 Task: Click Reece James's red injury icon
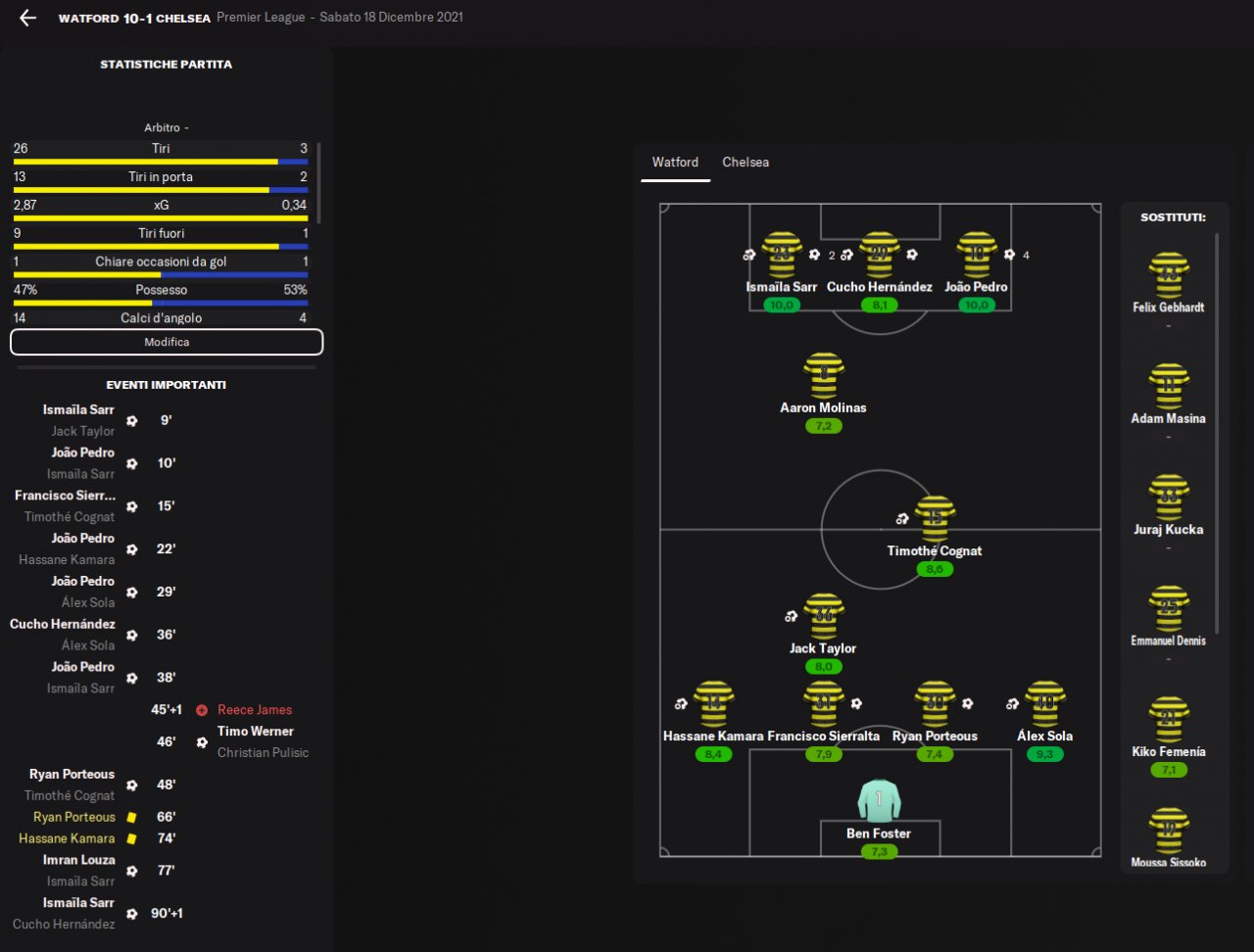pos(202,710)
